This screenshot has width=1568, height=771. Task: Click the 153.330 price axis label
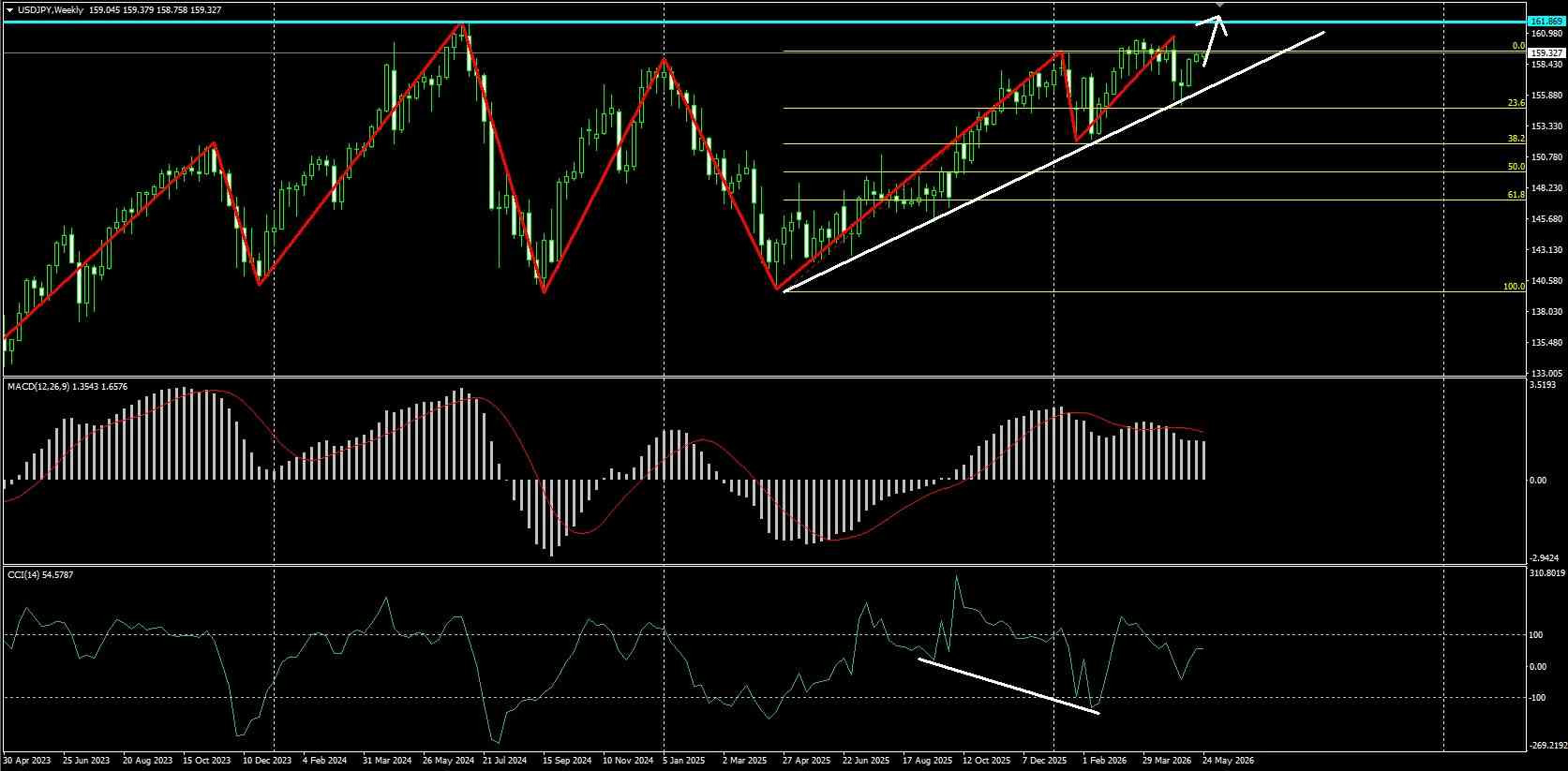click(x=1546, y=126)
